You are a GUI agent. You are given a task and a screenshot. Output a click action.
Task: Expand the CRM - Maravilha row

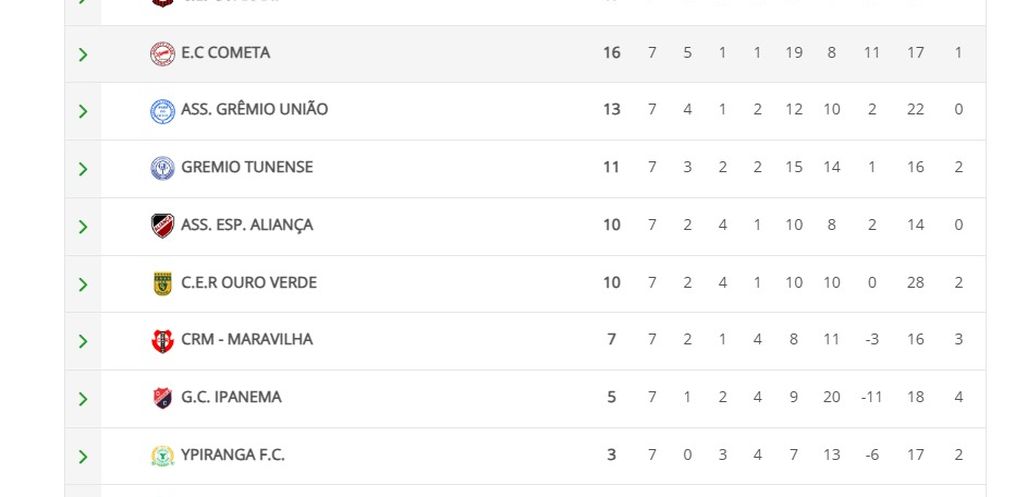[x=83, y=341]
